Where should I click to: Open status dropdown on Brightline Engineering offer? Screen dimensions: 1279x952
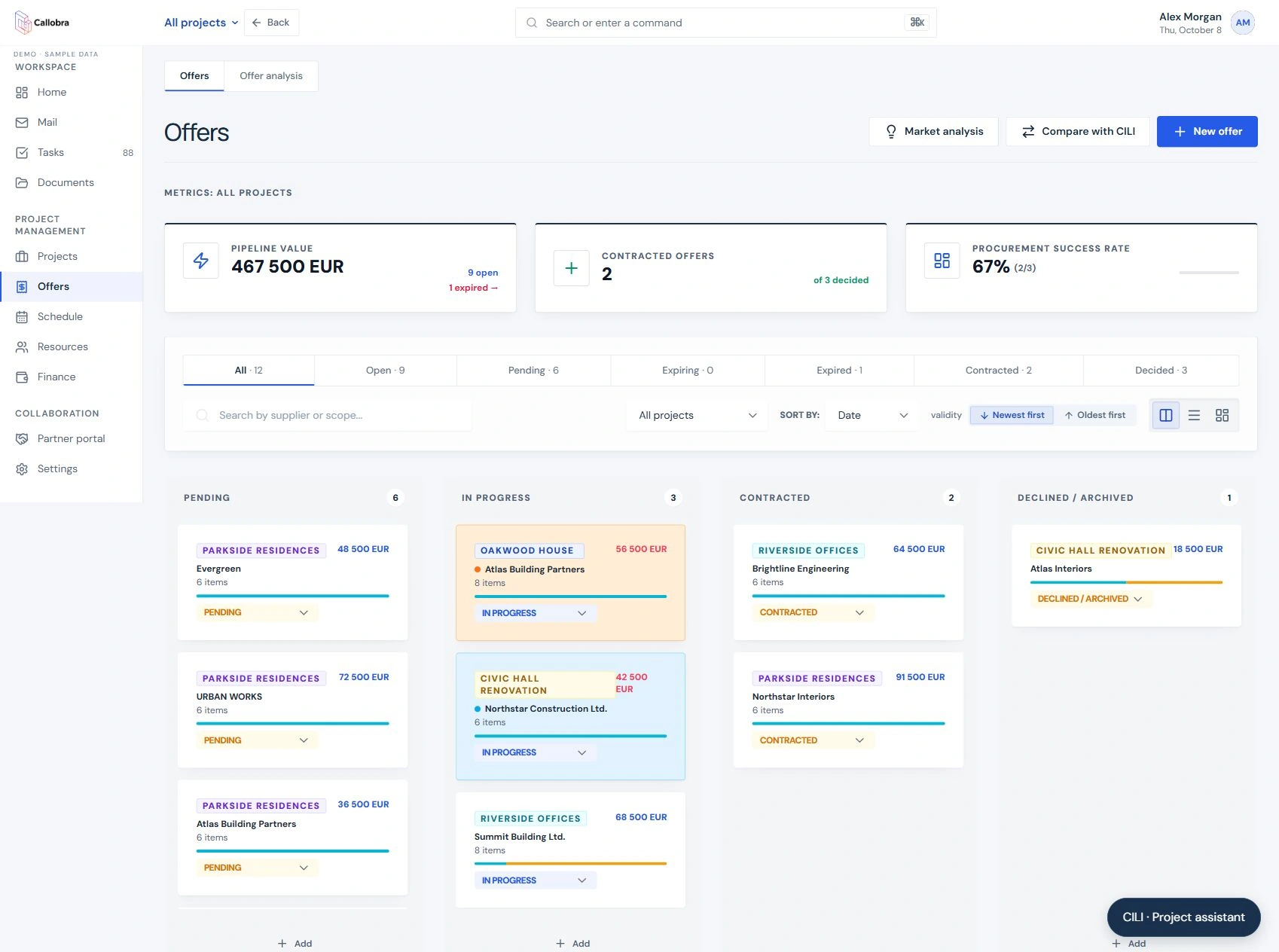pos(813,612)
